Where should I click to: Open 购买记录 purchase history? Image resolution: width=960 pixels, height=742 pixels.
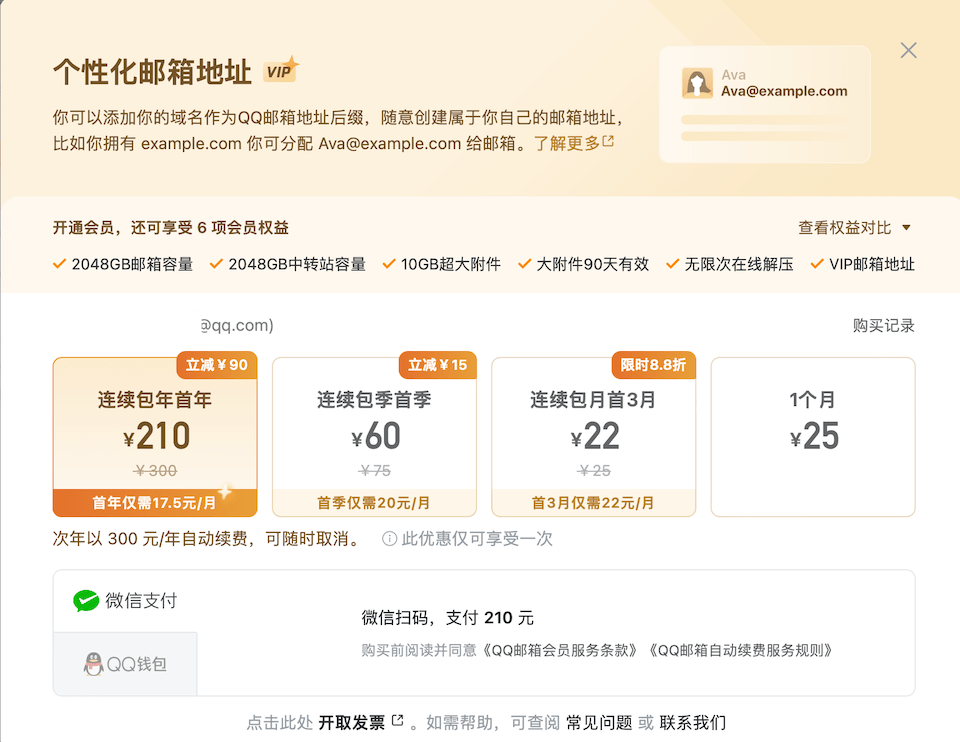click(x=883, y=325)
